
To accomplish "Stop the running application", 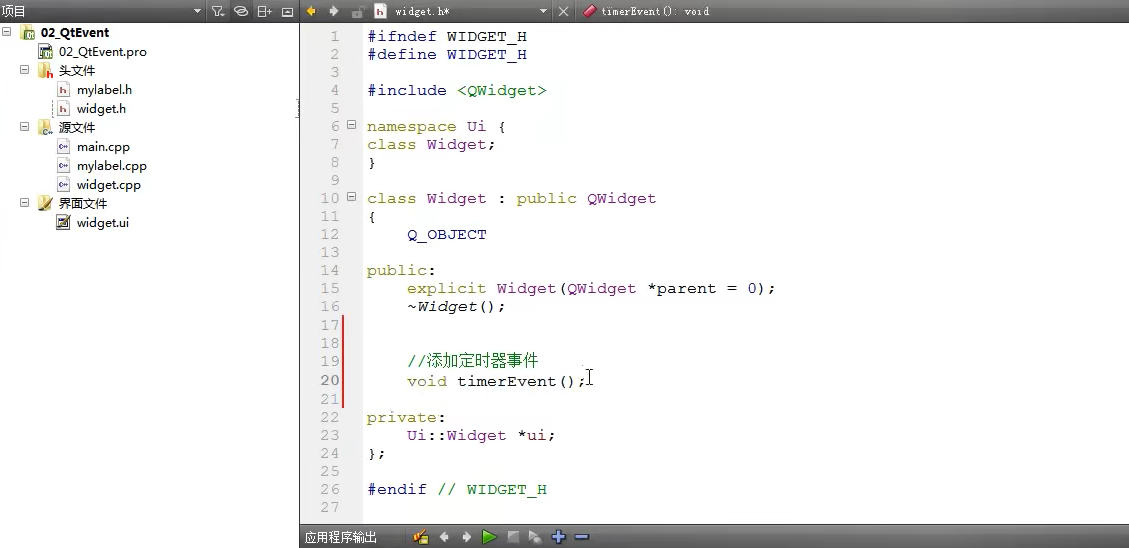I will point(513,537).
